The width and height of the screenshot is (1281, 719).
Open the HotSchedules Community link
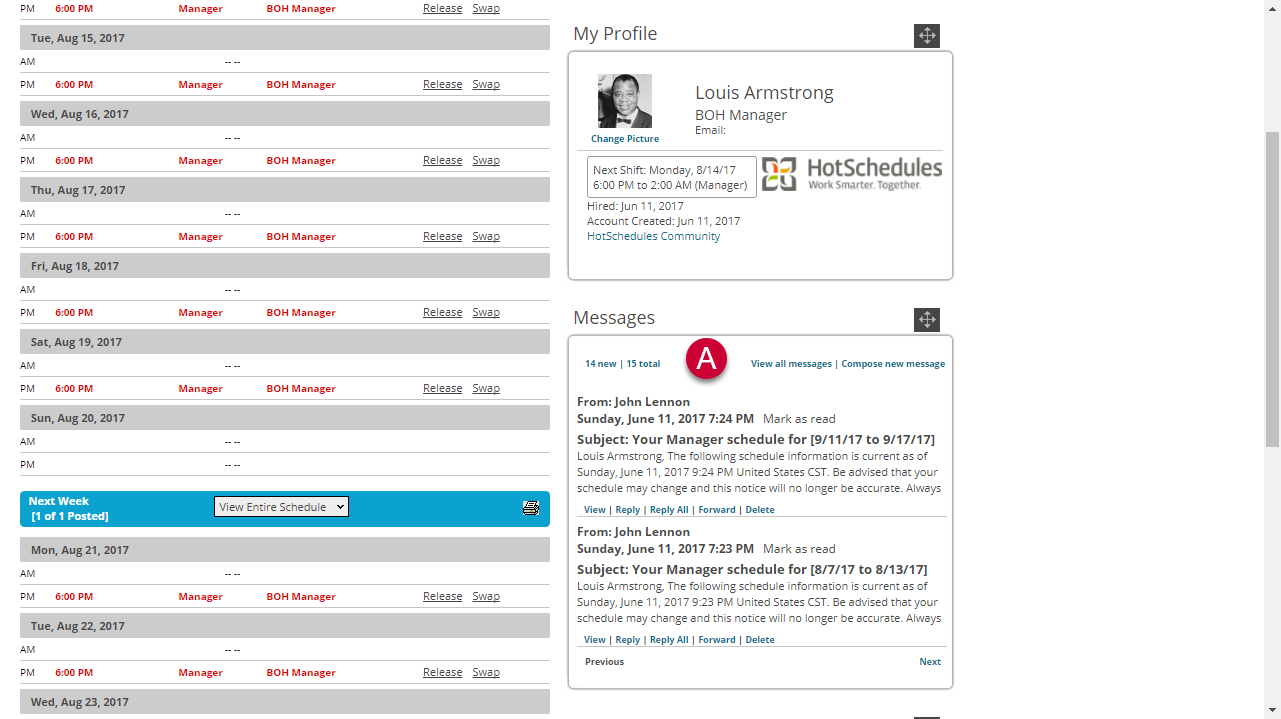click(653, 236)
